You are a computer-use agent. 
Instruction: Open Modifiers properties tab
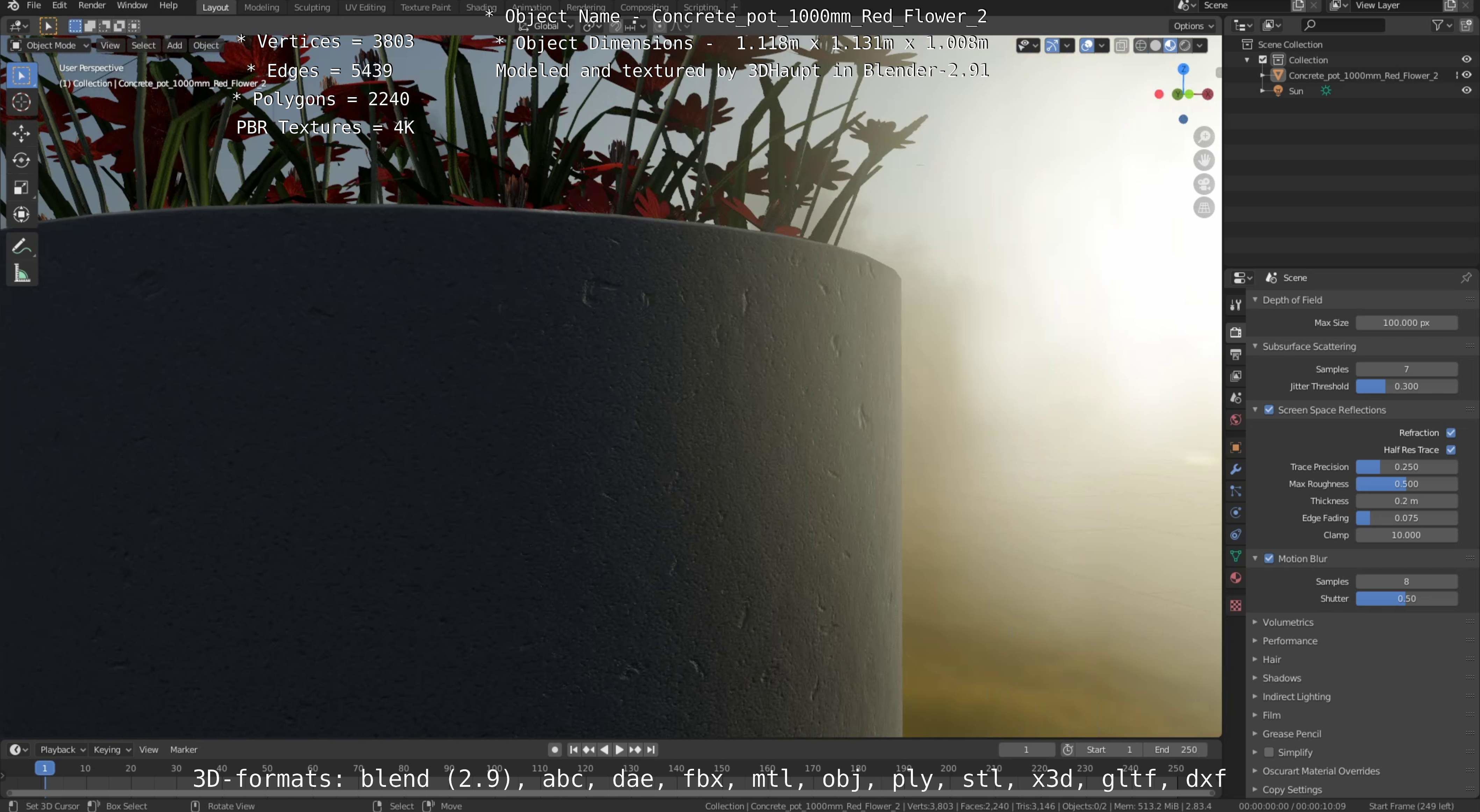[x=1235, y=469]
